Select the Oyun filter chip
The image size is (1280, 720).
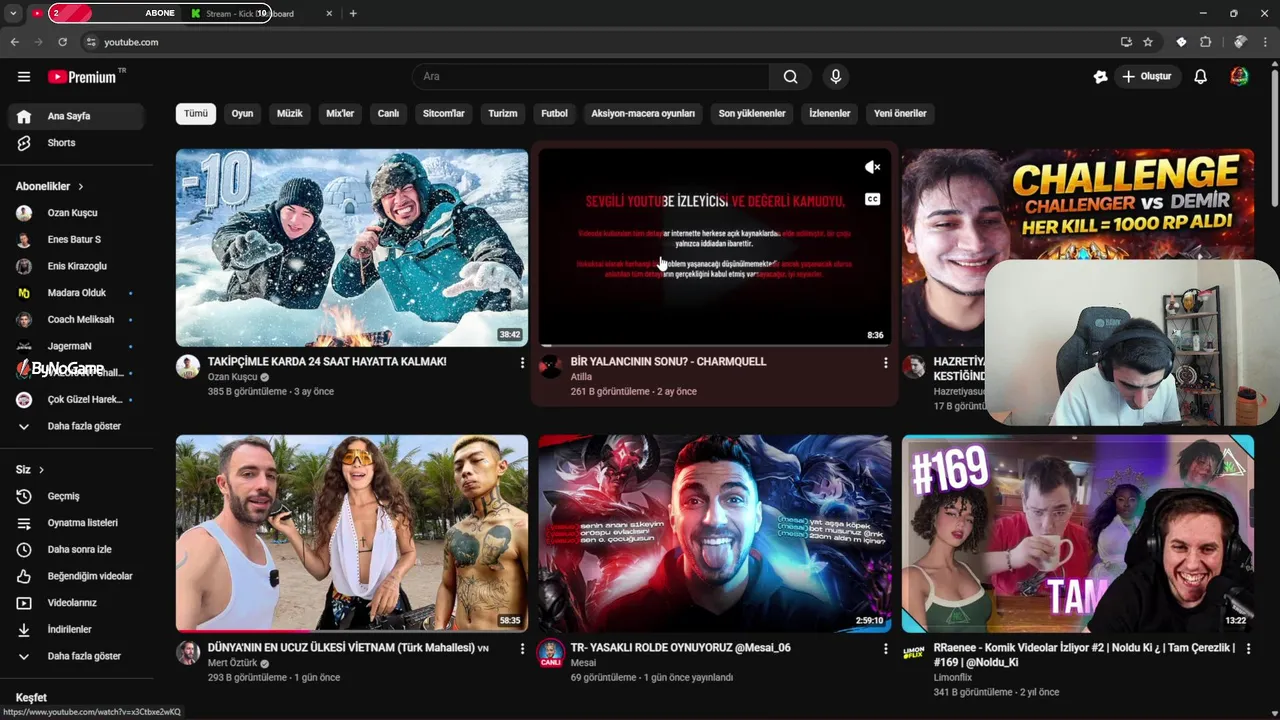[x=242, y=113]
